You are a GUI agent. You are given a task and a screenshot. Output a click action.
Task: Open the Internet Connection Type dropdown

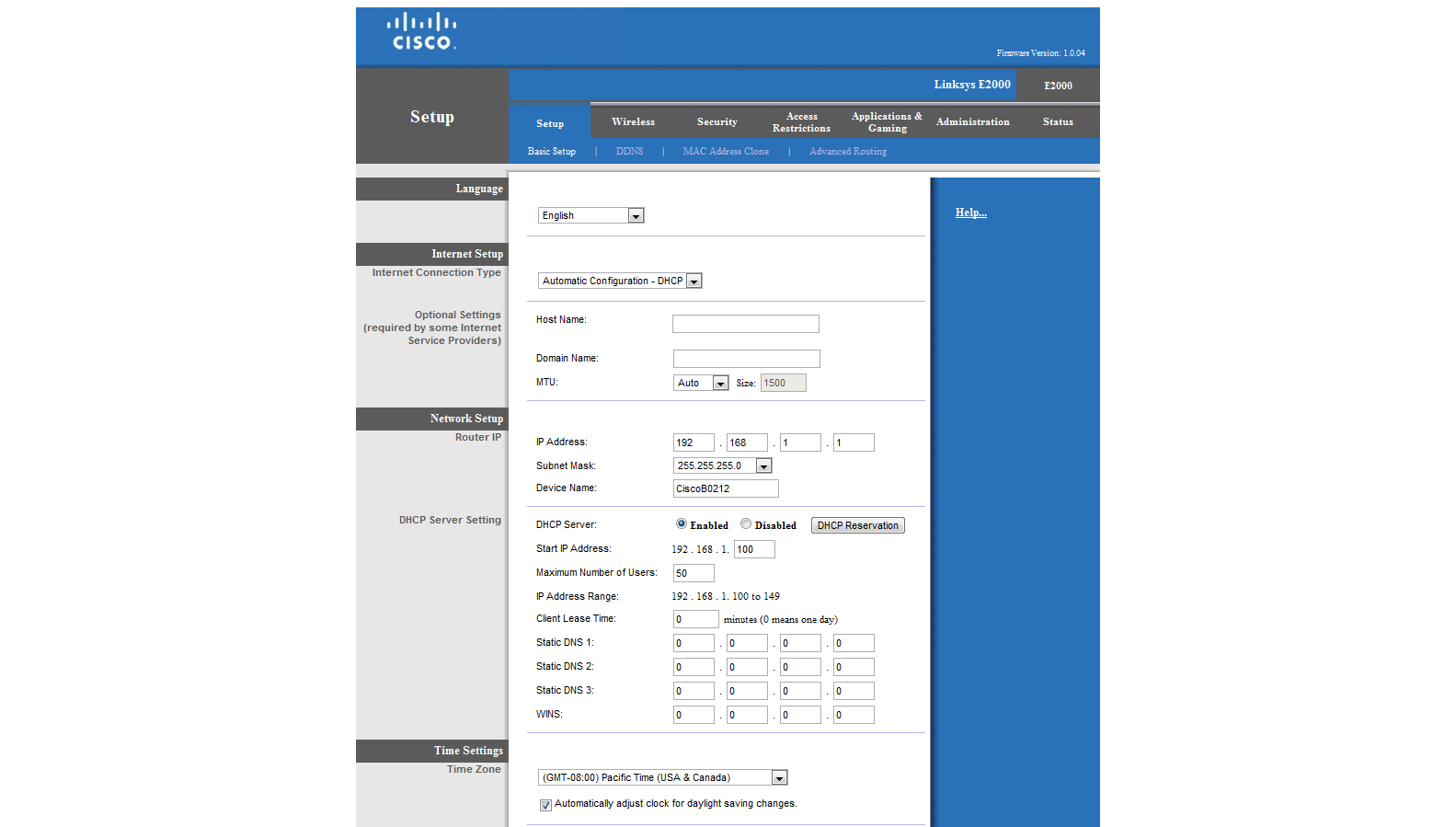click(x=620, y=281)
